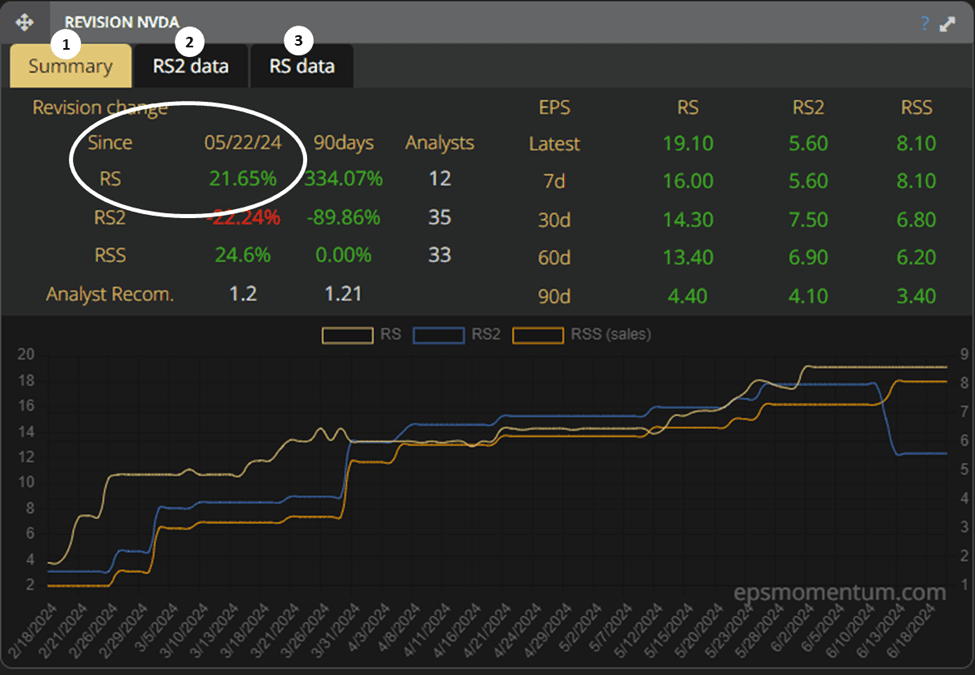Image resolution: width=975 pixels, height=675 pixels.
Task: Click the RS column header beside EPS
Action: (x=688, y=108)
